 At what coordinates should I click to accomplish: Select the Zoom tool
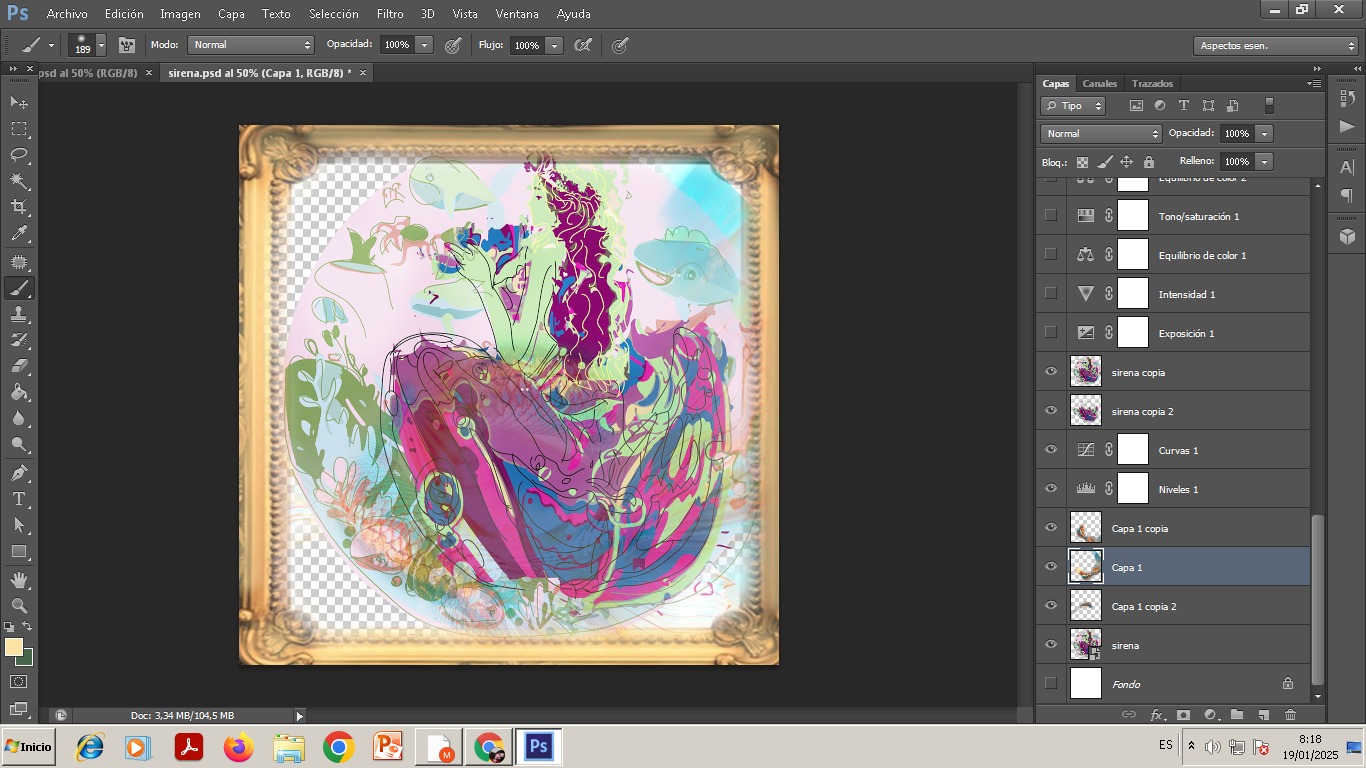click(19, 605)
